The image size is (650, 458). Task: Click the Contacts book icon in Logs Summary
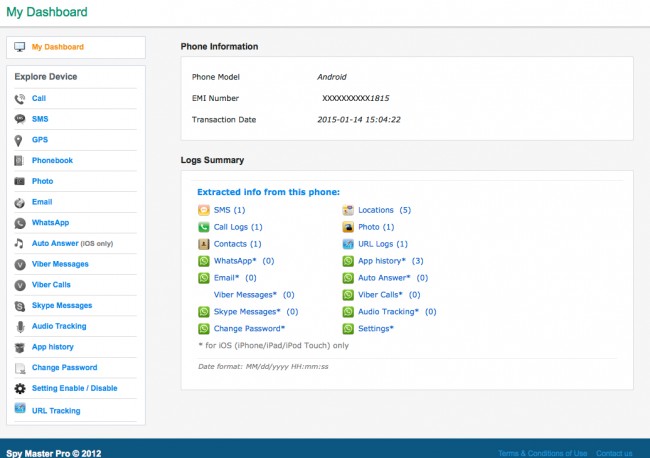[204, 244]
